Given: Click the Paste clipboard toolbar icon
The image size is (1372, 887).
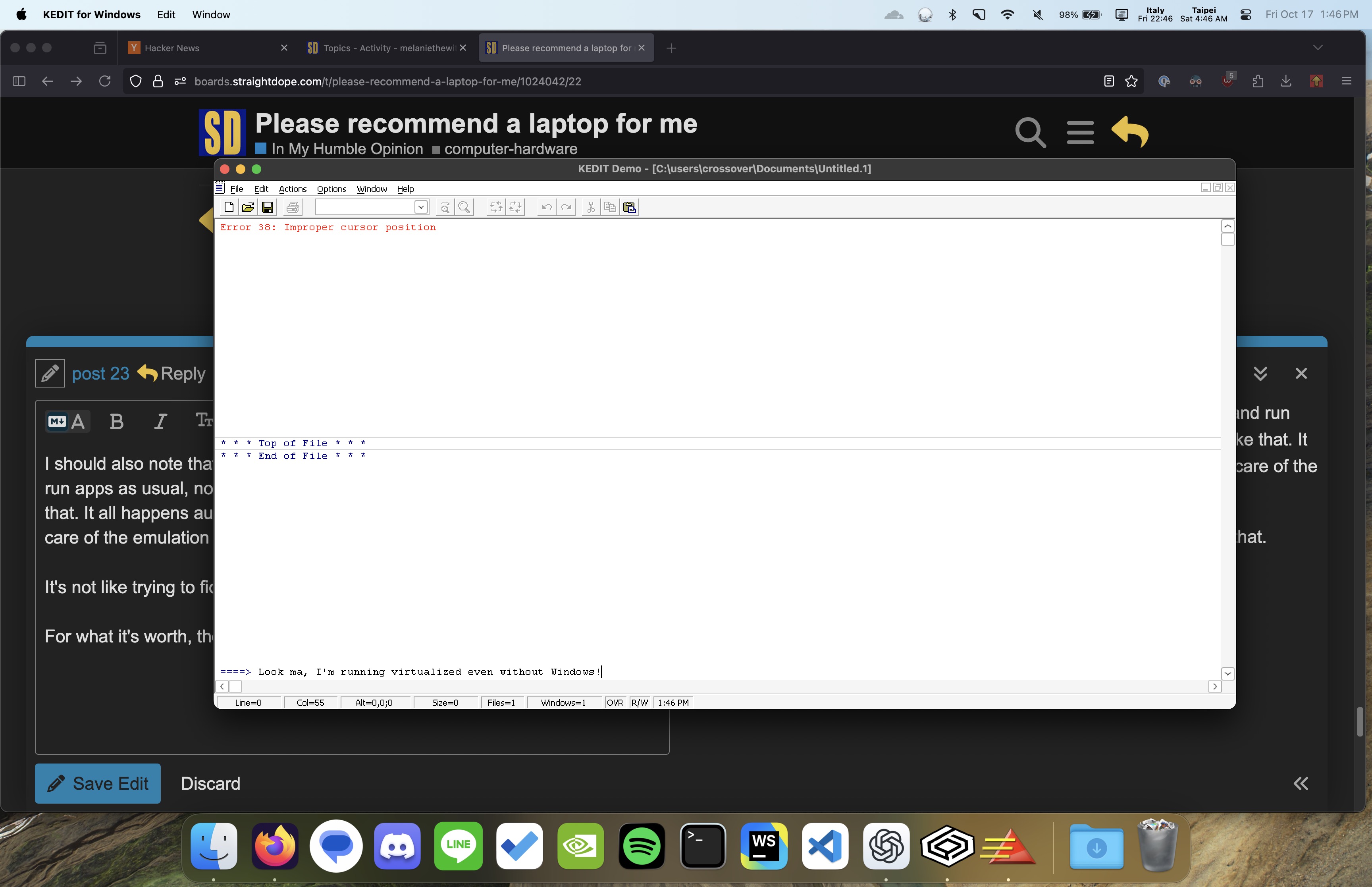Looking at the screenshot, I should 629,207.
